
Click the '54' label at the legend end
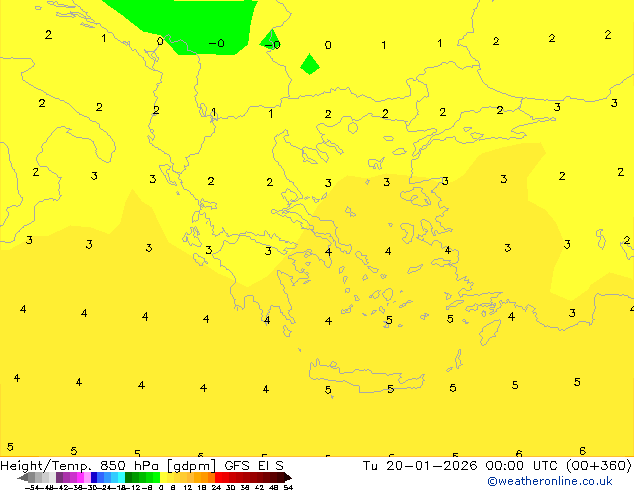(x=288, y=487)
